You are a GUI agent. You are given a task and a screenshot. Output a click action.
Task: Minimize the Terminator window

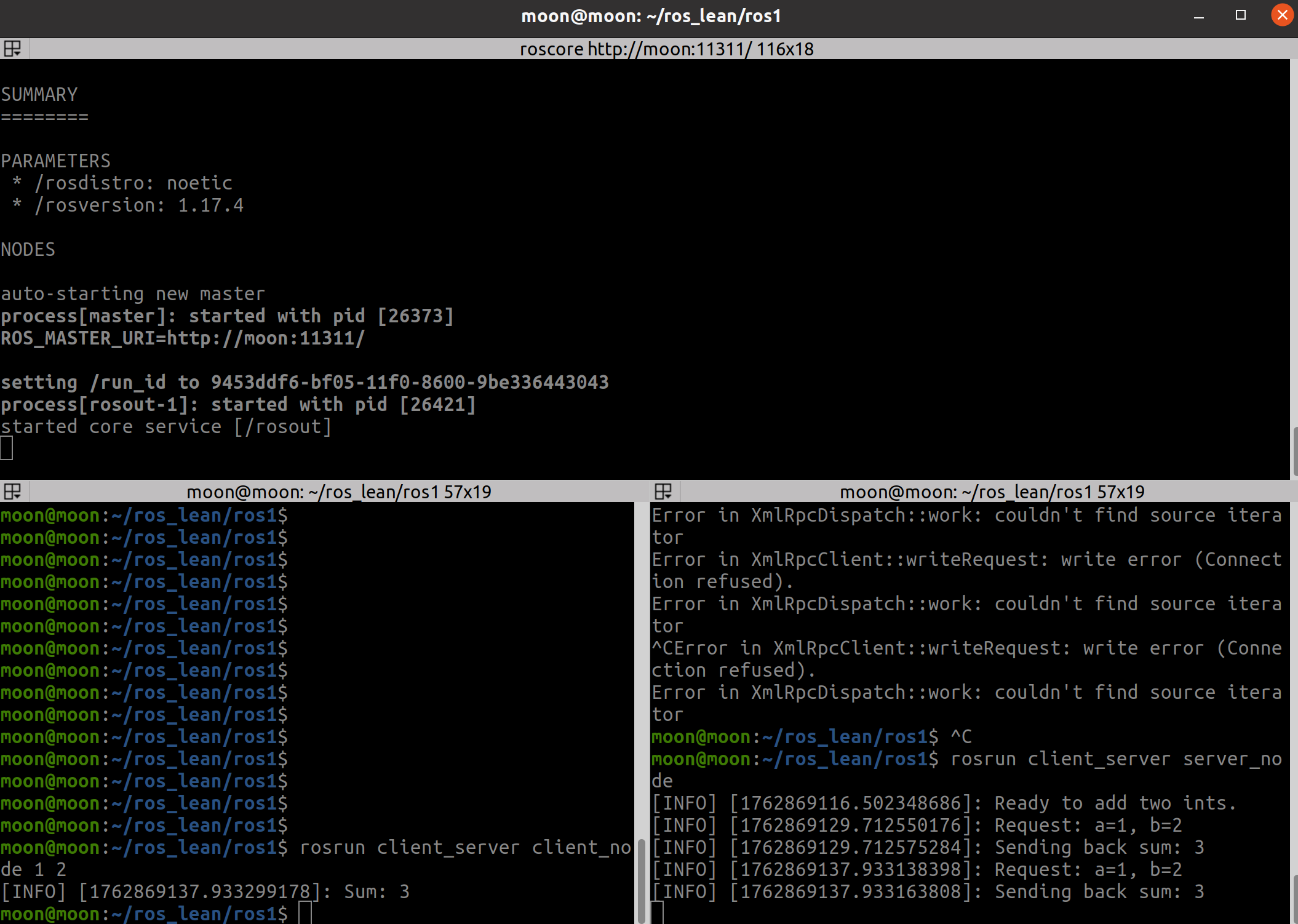pyautogui.click(x=1198, y=16)
